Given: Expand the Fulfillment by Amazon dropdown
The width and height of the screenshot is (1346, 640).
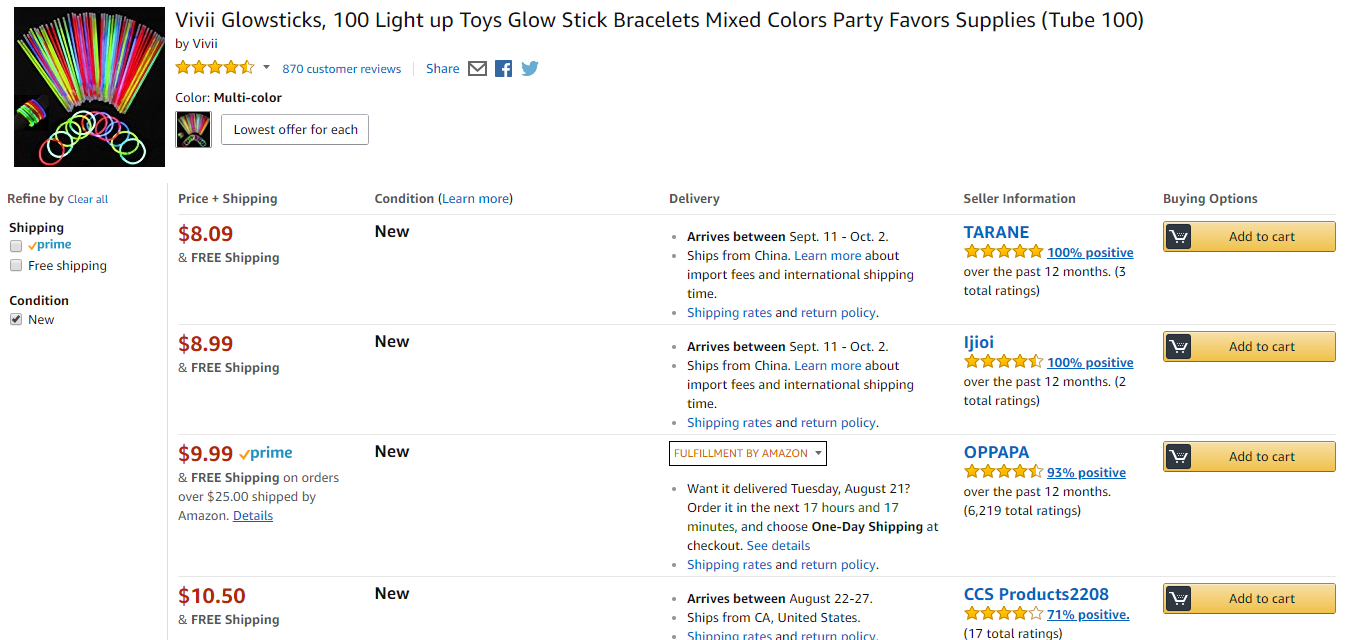Looking at the screenshot, I should click(x=748, y=454).
